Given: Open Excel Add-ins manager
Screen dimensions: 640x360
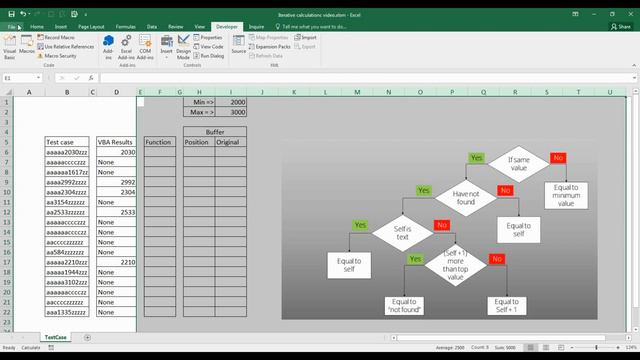Looking at the screenshot, I should click(126, 47).
